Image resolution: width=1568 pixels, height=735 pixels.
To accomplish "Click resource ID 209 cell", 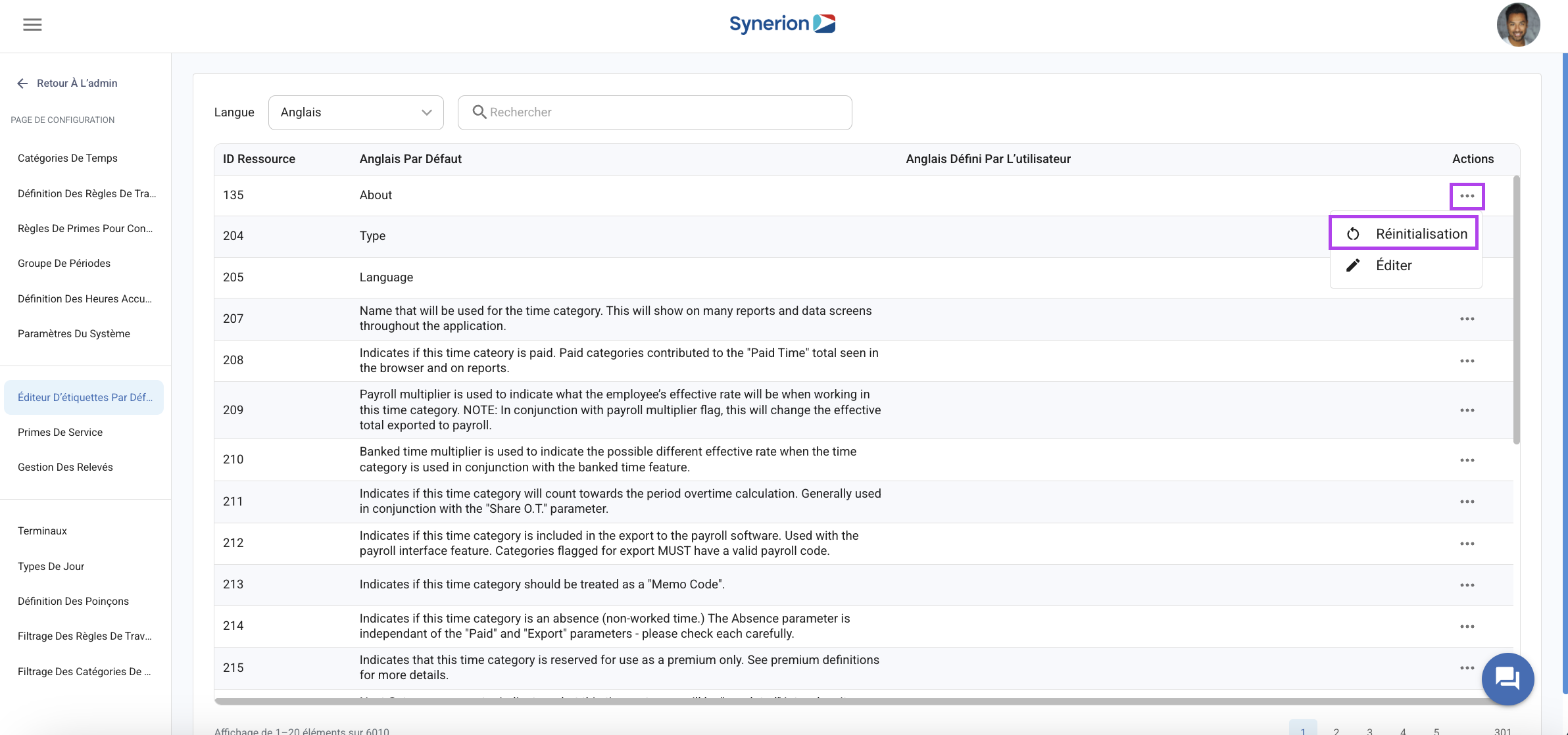I will pyautogui.click(x=233, y=410).
